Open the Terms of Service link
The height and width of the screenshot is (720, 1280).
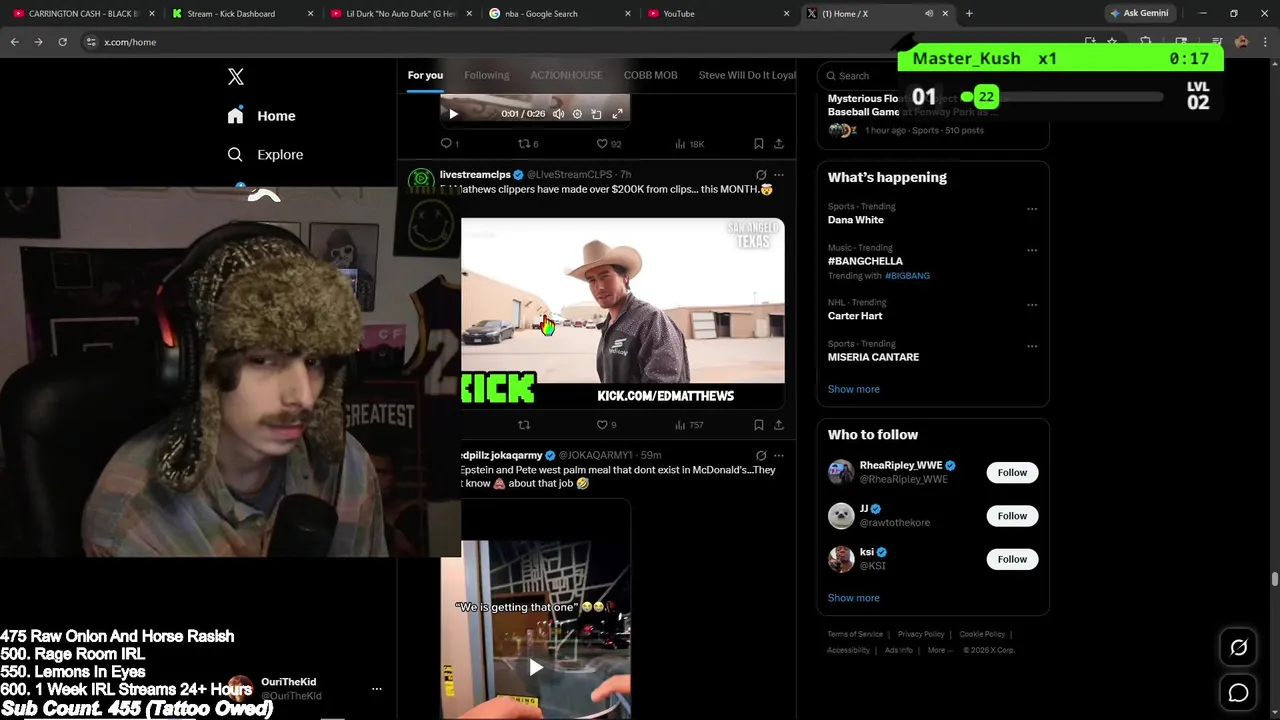click(x=855, y=634)
